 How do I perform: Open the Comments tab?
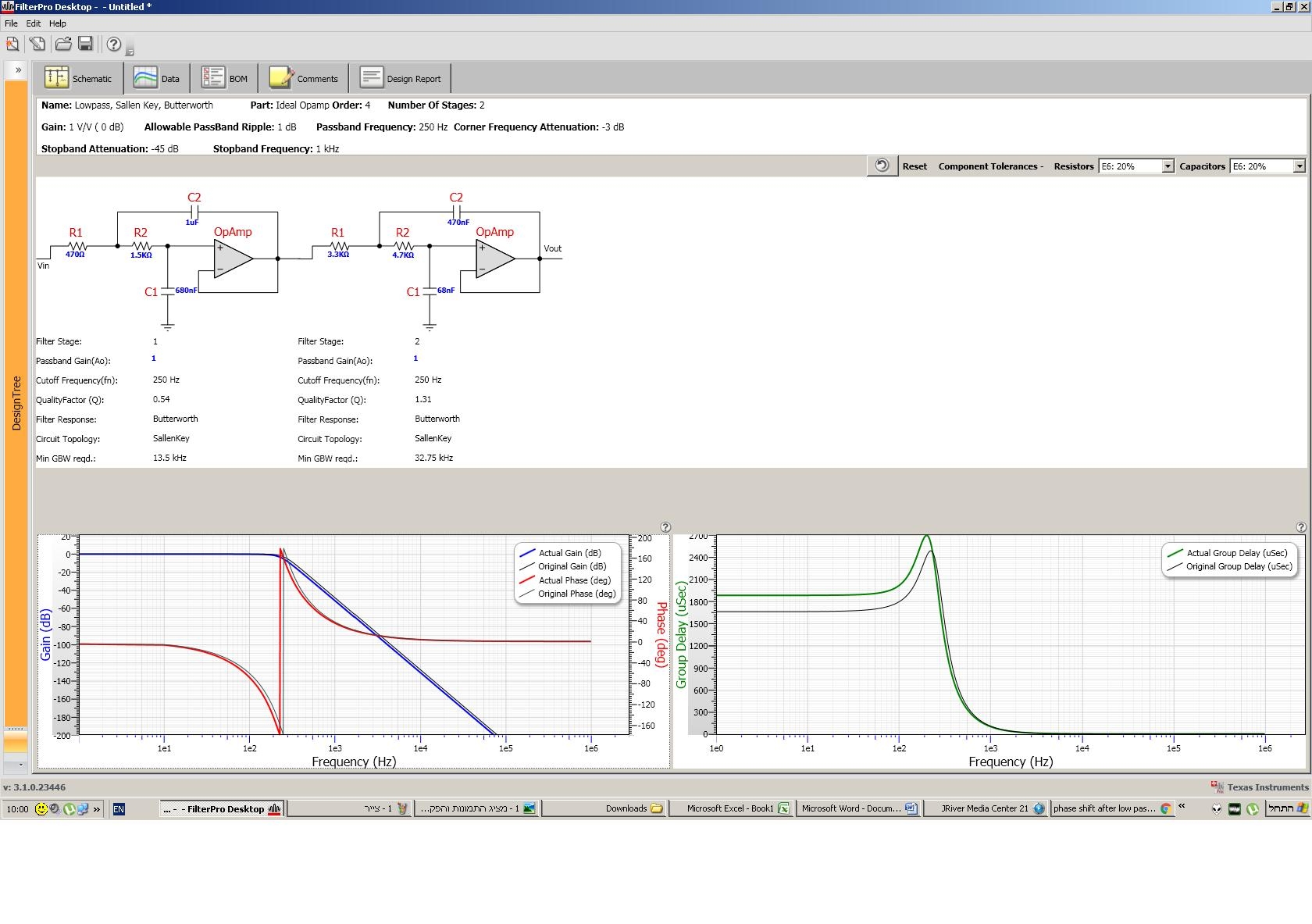[303, 78]
